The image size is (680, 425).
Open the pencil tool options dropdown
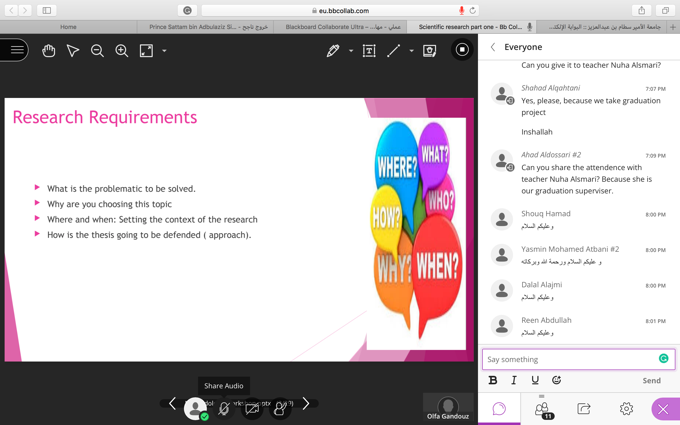click(x=351, y=51)
